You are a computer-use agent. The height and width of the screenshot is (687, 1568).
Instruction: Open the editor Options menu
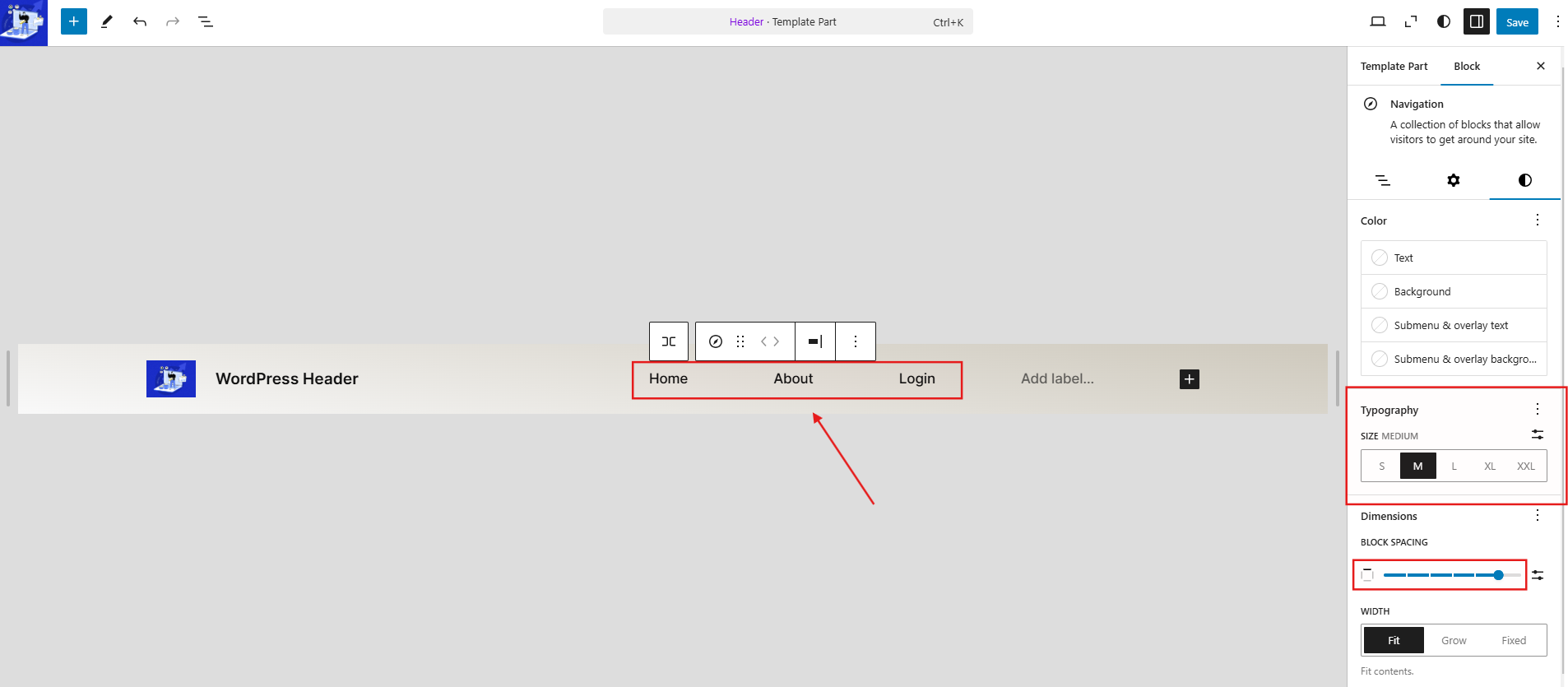[1557, 22]
